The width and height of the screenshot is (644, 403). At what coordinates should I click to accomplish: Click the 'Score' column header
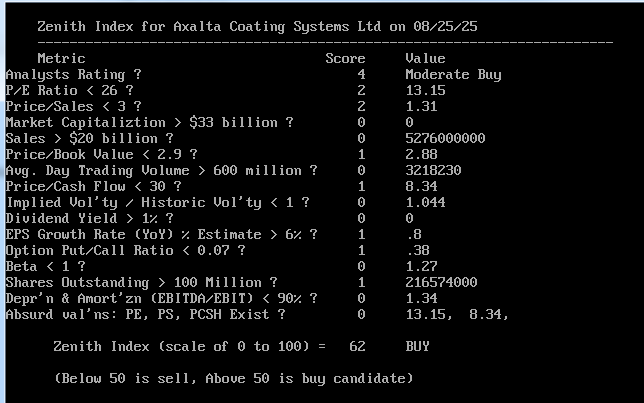coord(345,58)
